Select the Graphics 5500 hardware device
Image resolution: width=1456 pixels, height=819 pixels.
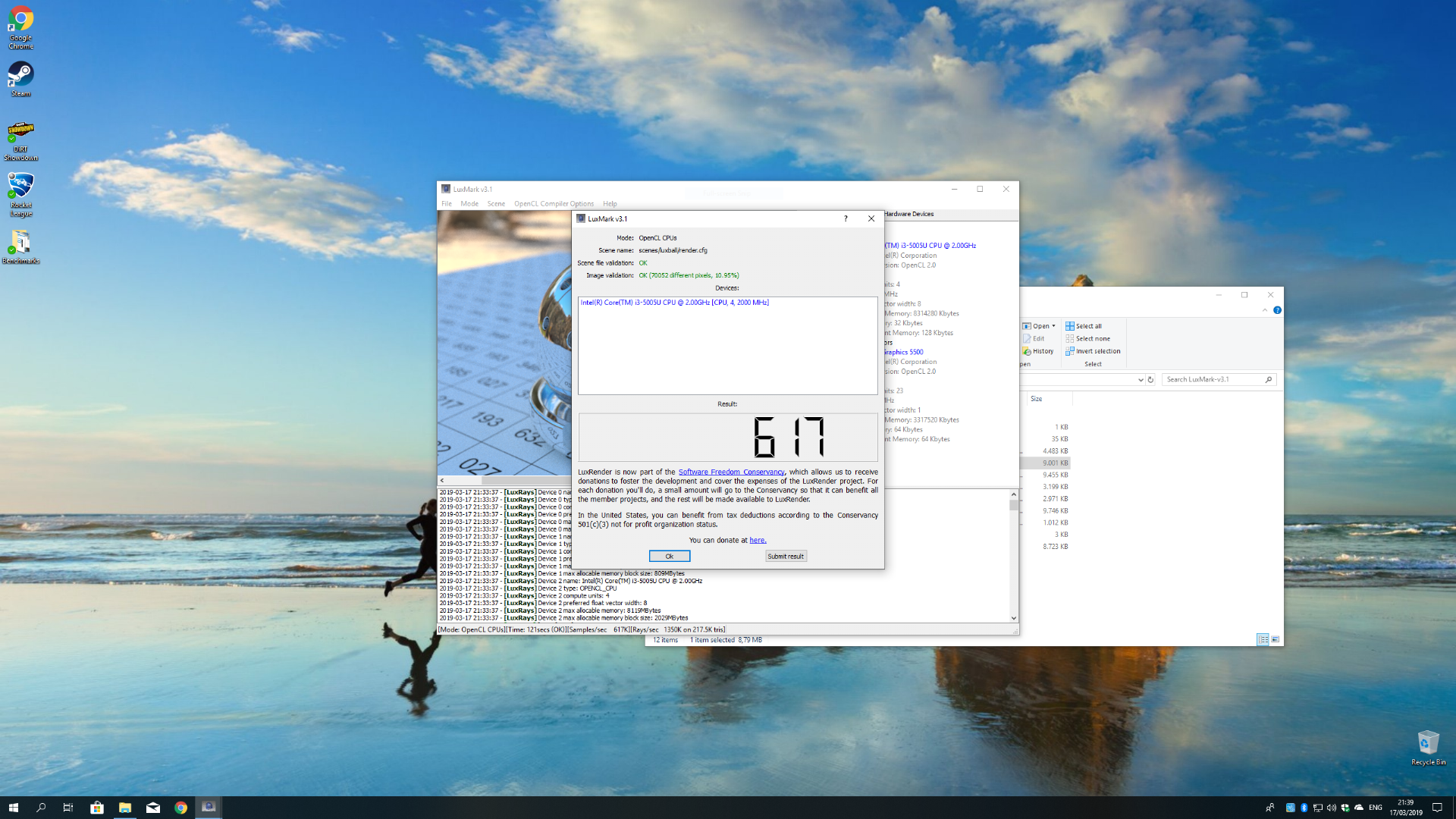click(904, 353)
